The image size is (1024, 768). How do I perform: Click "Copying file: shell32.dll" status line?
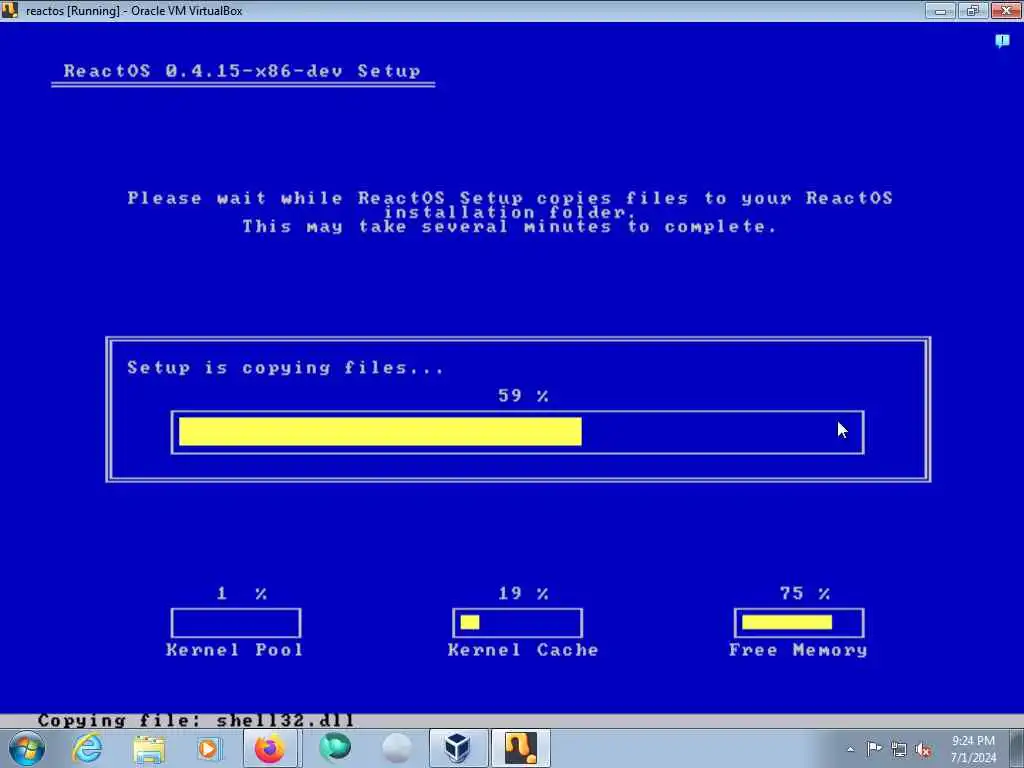pyautogui.click(x=196, y=720)
